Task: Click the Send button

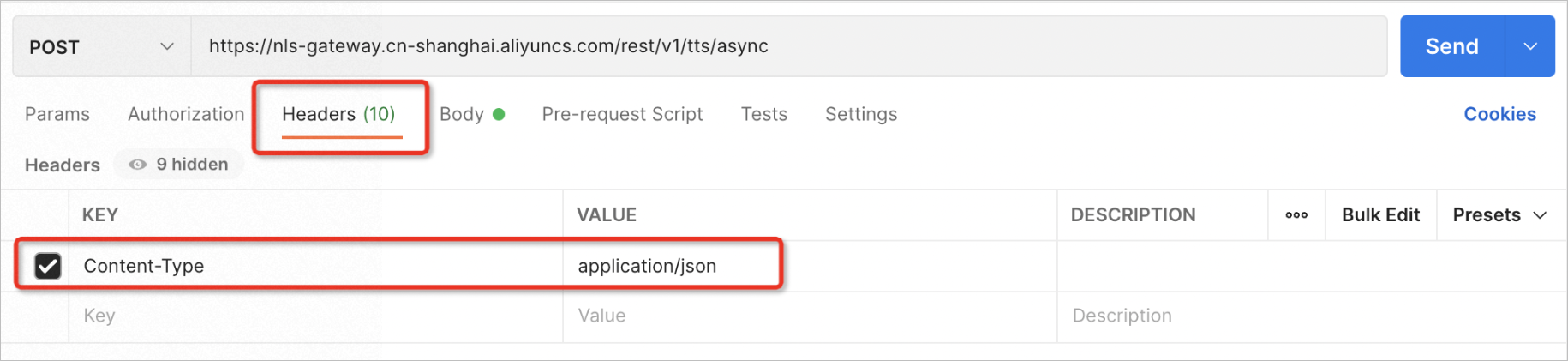Action: pyautogui.click(x=1452, y=46)
